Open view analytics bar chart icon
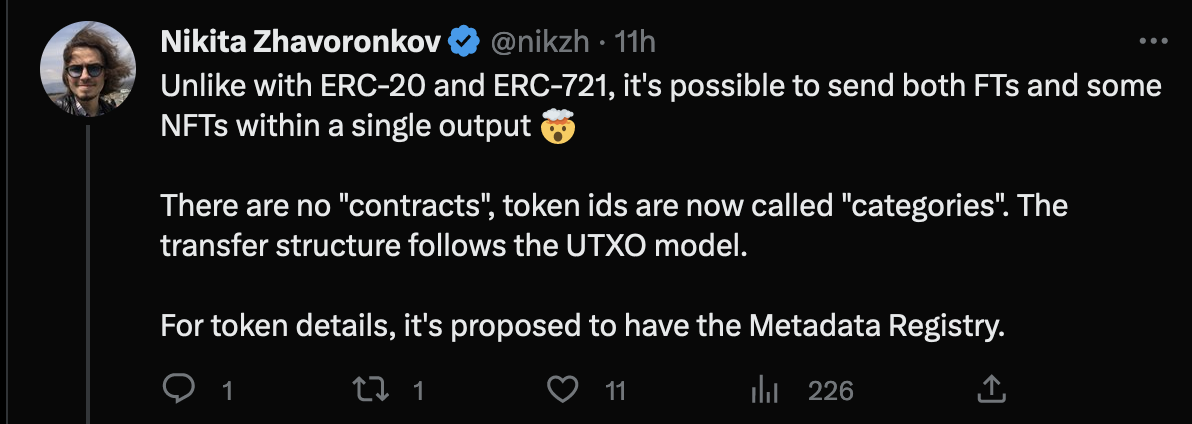1192x424 pixels. [x=764, y=389]
